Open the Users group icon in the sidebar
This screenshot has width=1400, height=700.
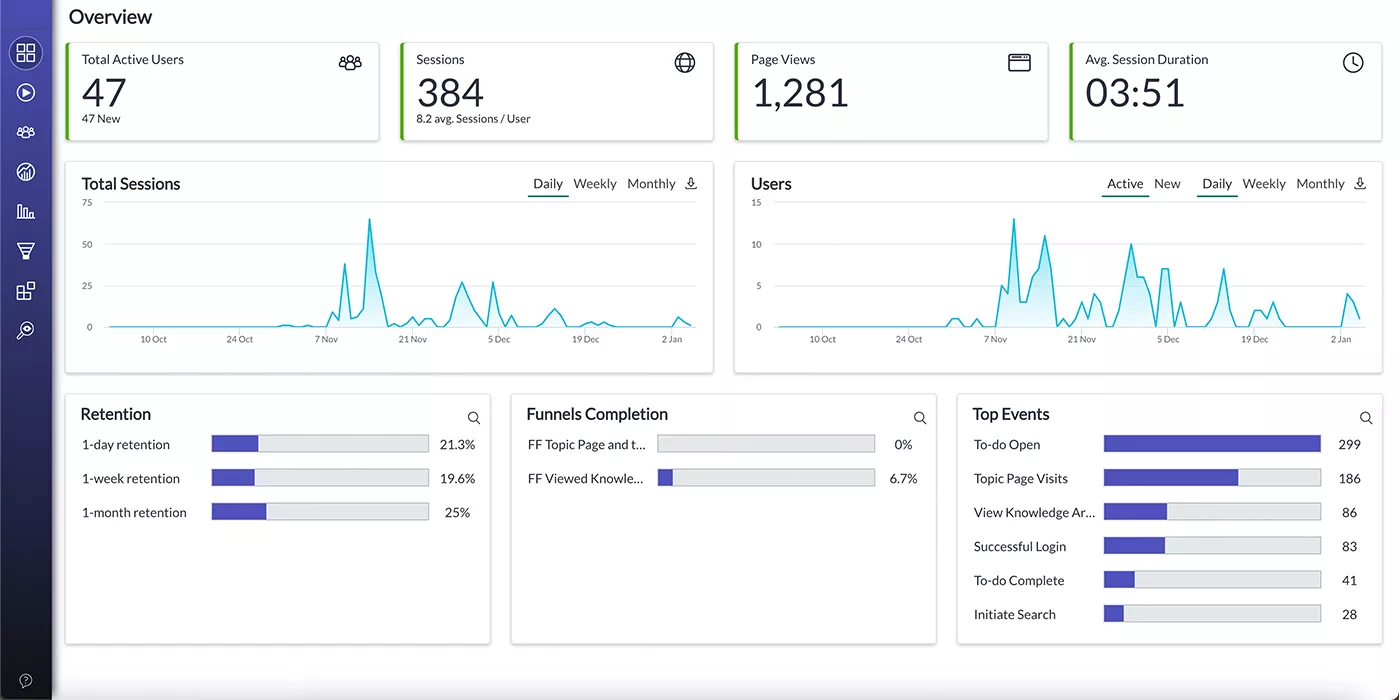coord(26,131)
